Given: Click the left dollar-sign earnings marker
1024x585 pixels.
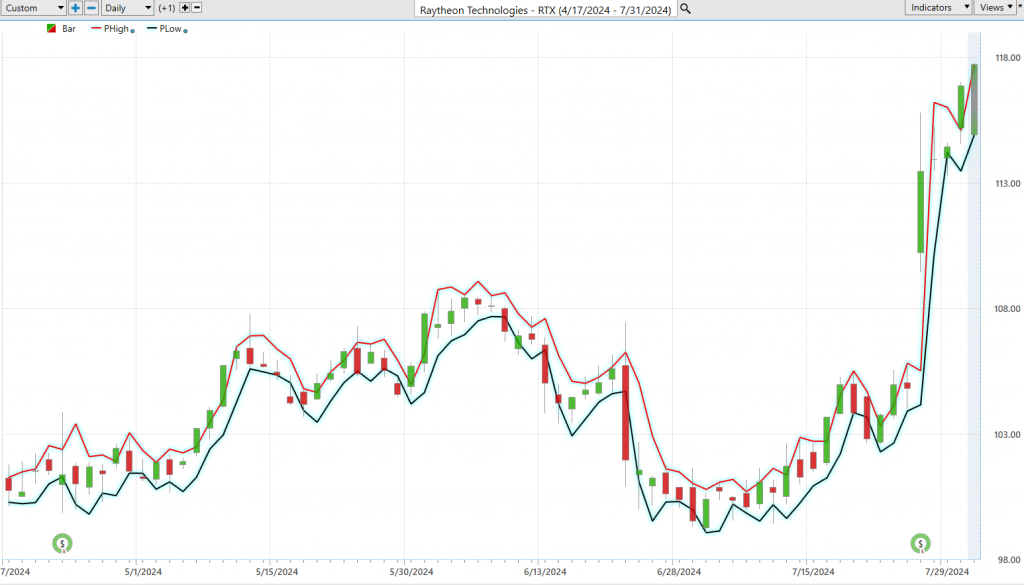Looking at the screenshot, I should click(x=62, y=544).
